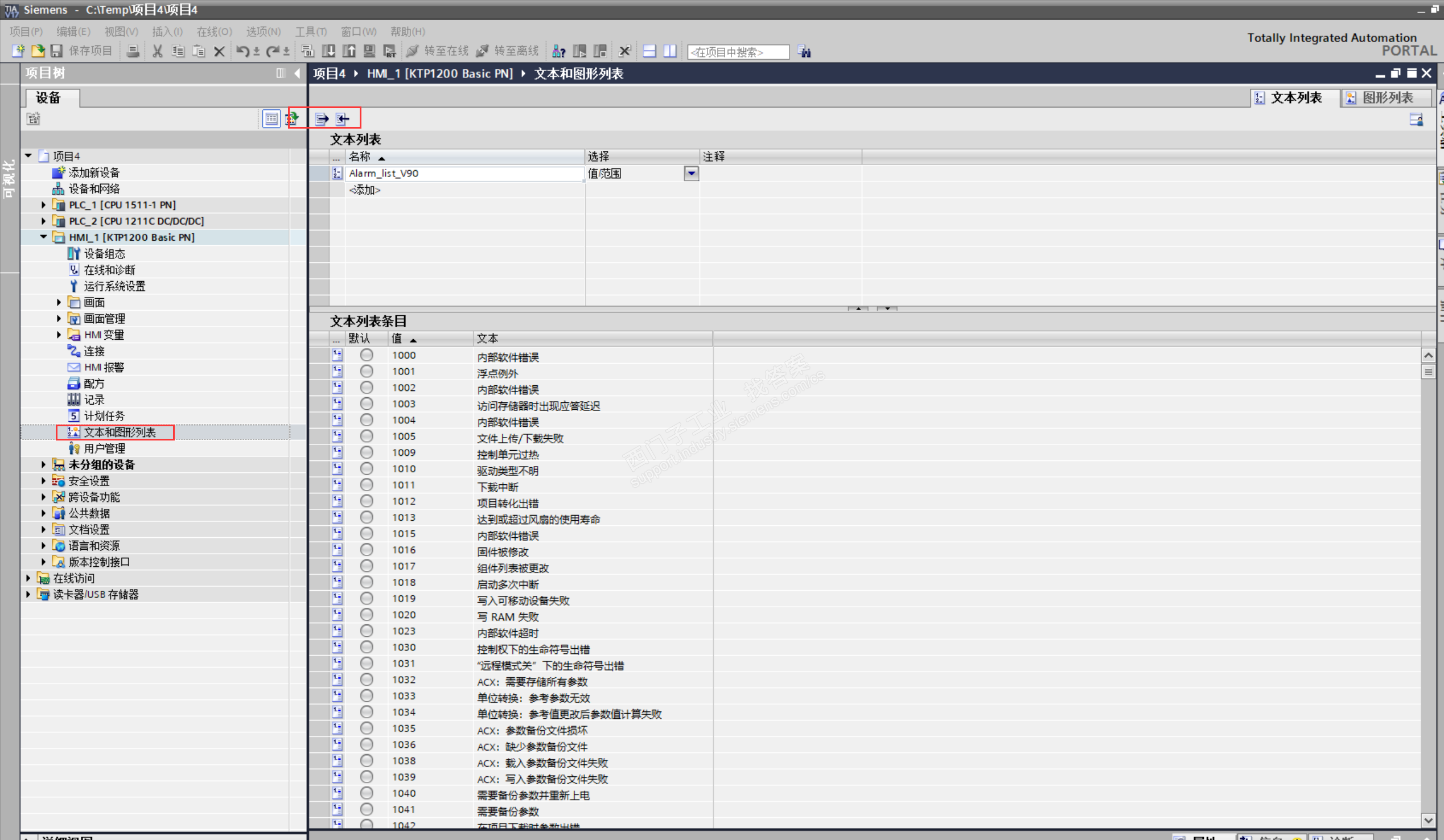1444x840 pixels.
Task: Click the cut scissors icon
Action: [x=157, y=52]
